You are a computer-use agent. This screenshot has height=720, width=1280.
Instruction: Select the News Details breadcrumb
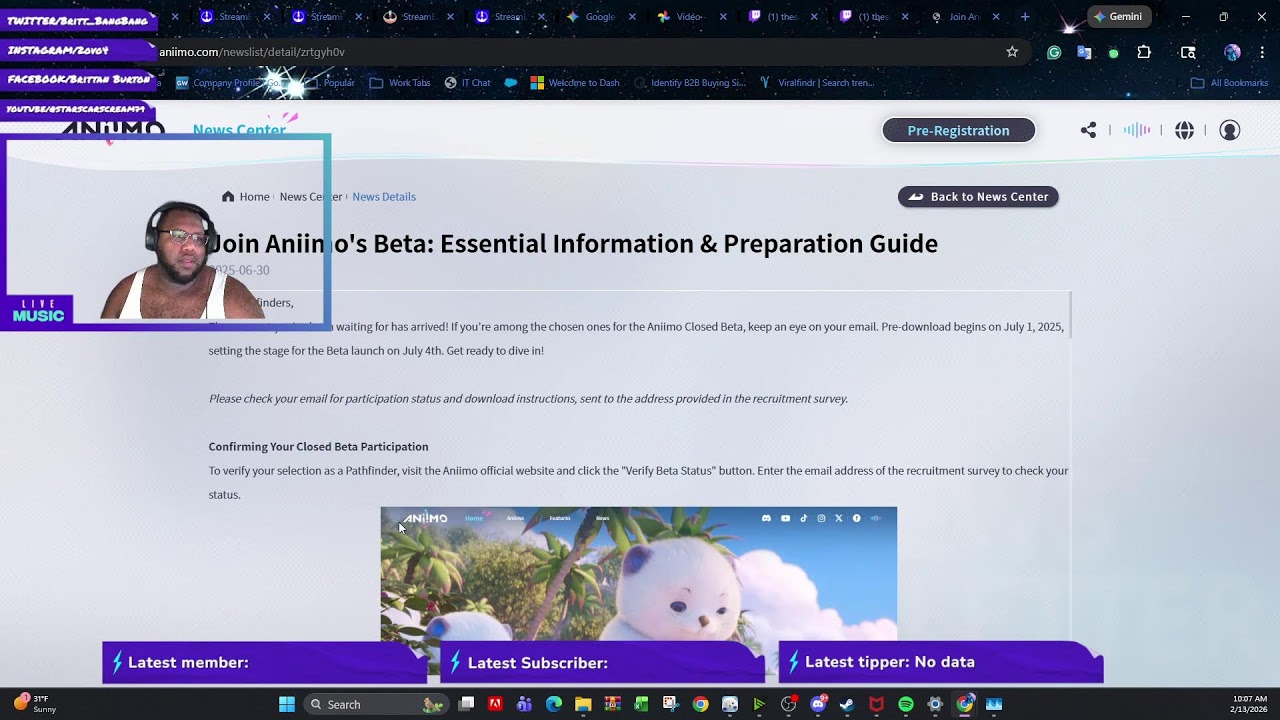tap(384, 196)
